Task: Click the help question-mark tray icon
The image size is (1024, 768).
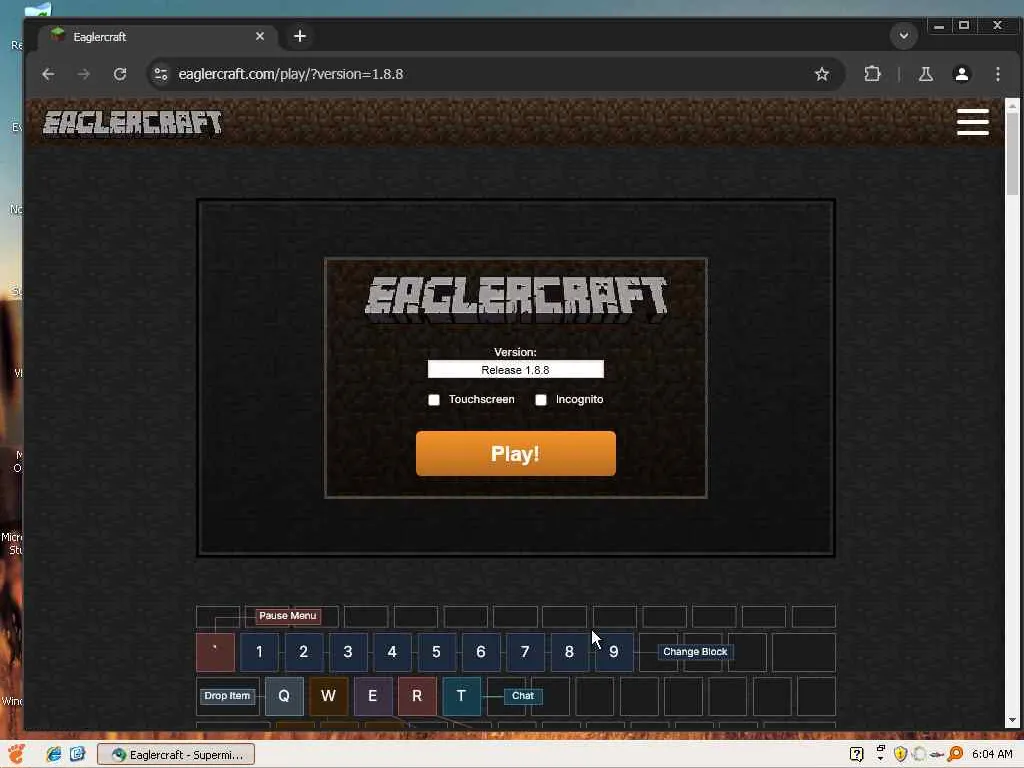Action: [x=856, y=754]
